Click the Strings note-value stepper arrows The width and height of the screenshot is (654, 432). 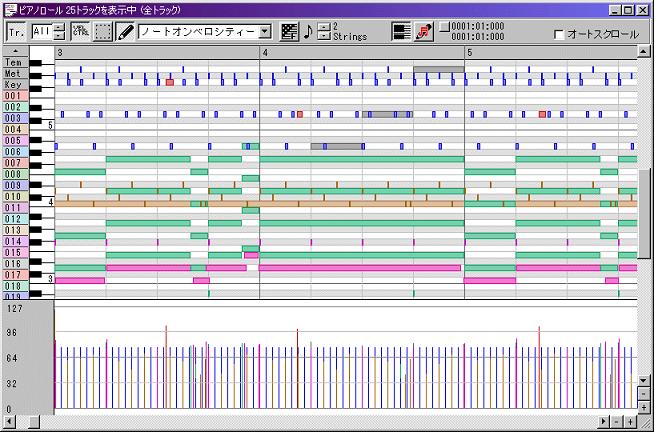point(324,32)
